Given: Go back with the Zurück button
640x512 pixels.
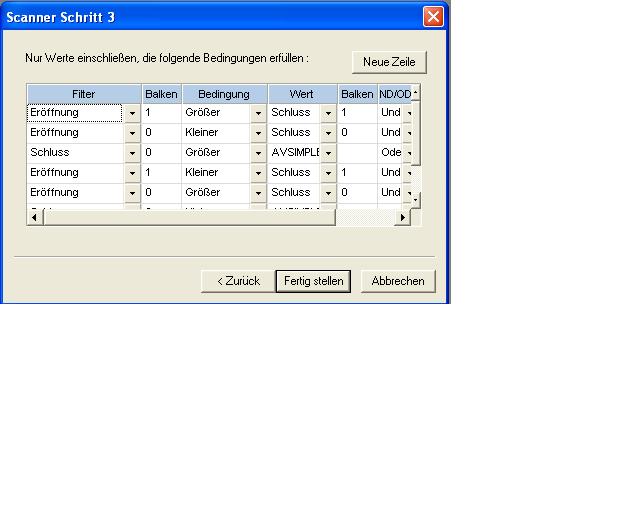Looking at the screenshot, I should coord(238,281).
